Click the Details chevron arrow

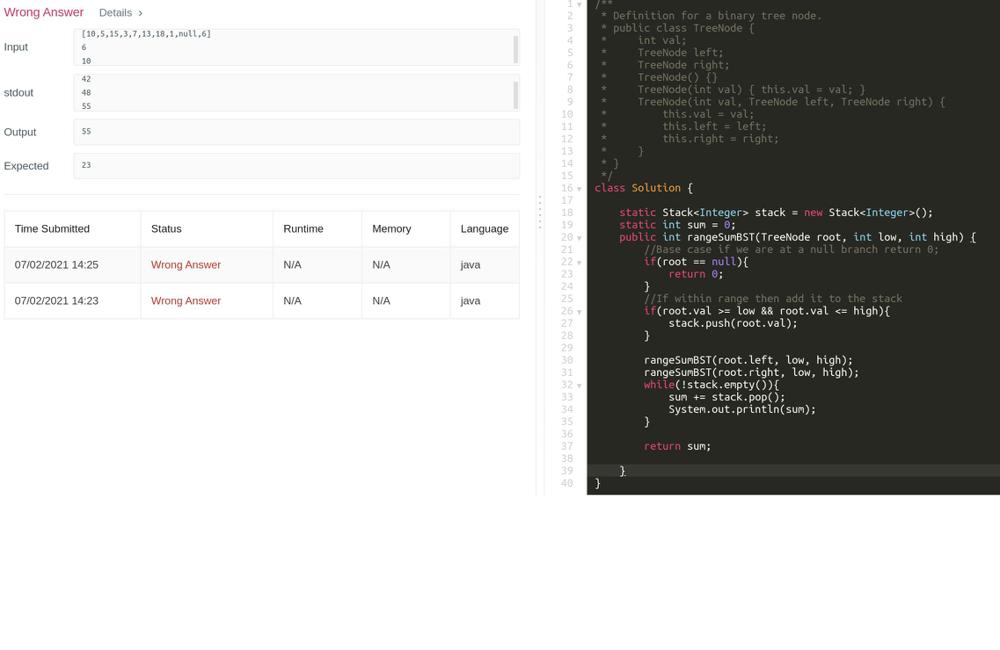tap(140, 13)
